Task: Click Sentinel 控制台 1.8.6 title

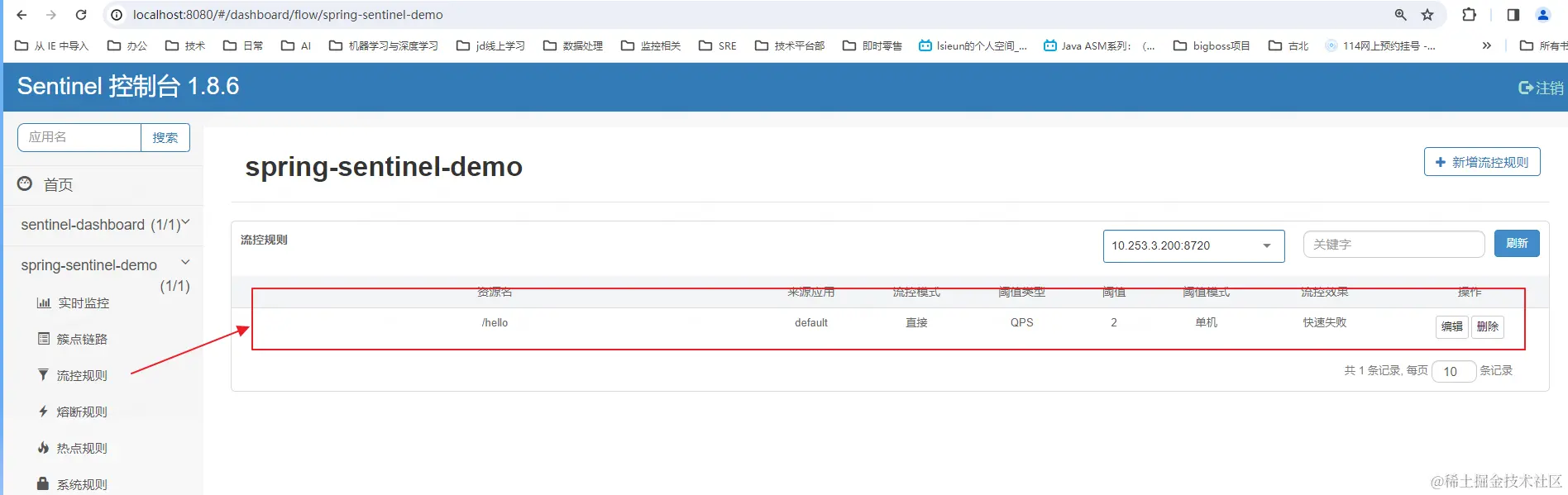Action: click(128, 86)
